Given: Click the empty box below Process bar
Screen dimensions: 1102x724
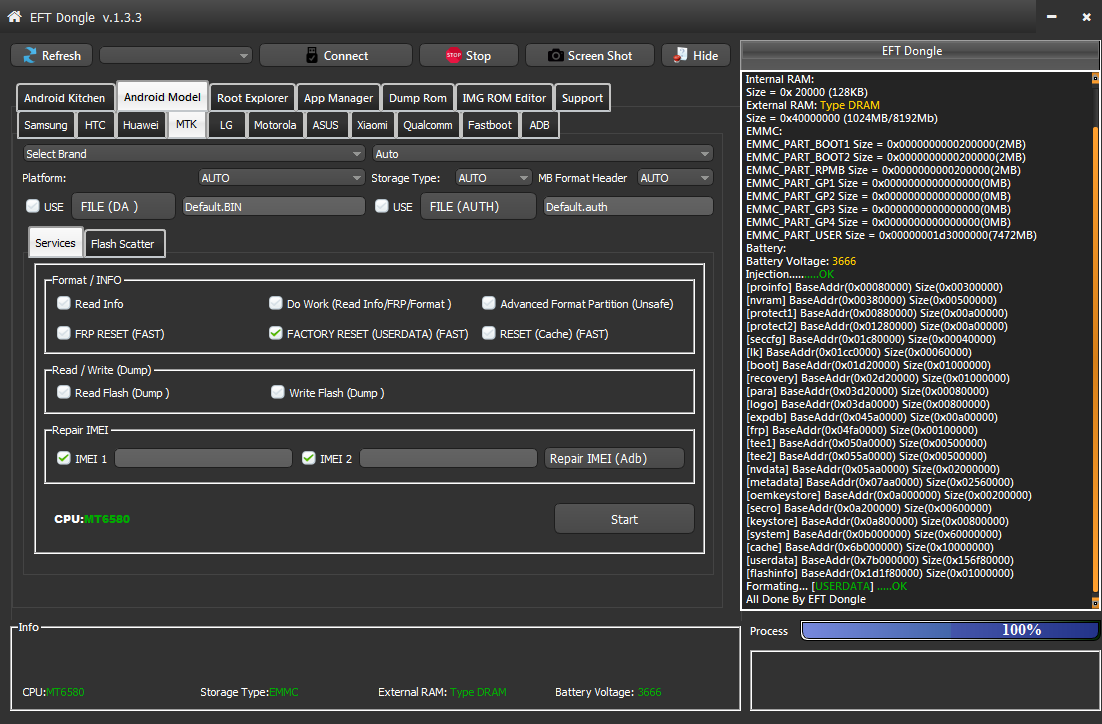Looking at the screenshot, I should click(x=925, y=680).
